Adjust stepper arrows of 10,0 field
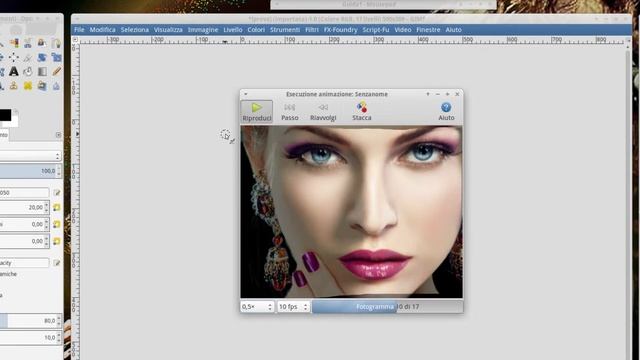The image size is (640, 360). click(58, 338)
